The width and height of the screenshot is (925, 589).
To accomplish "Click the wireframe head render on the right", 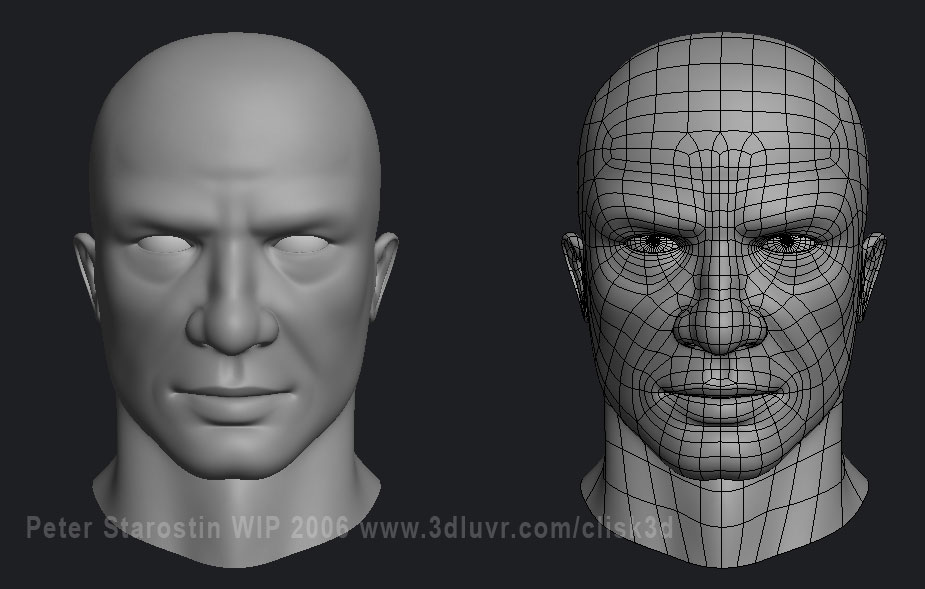I will click(x=724, y=300).
